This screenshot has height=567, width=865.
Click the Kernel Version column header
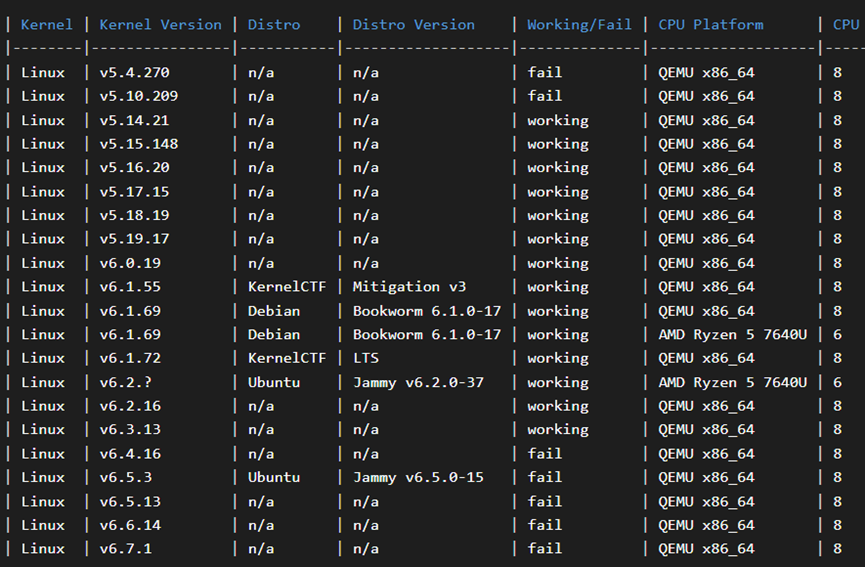pyautogui.click(x=160, y=24)
